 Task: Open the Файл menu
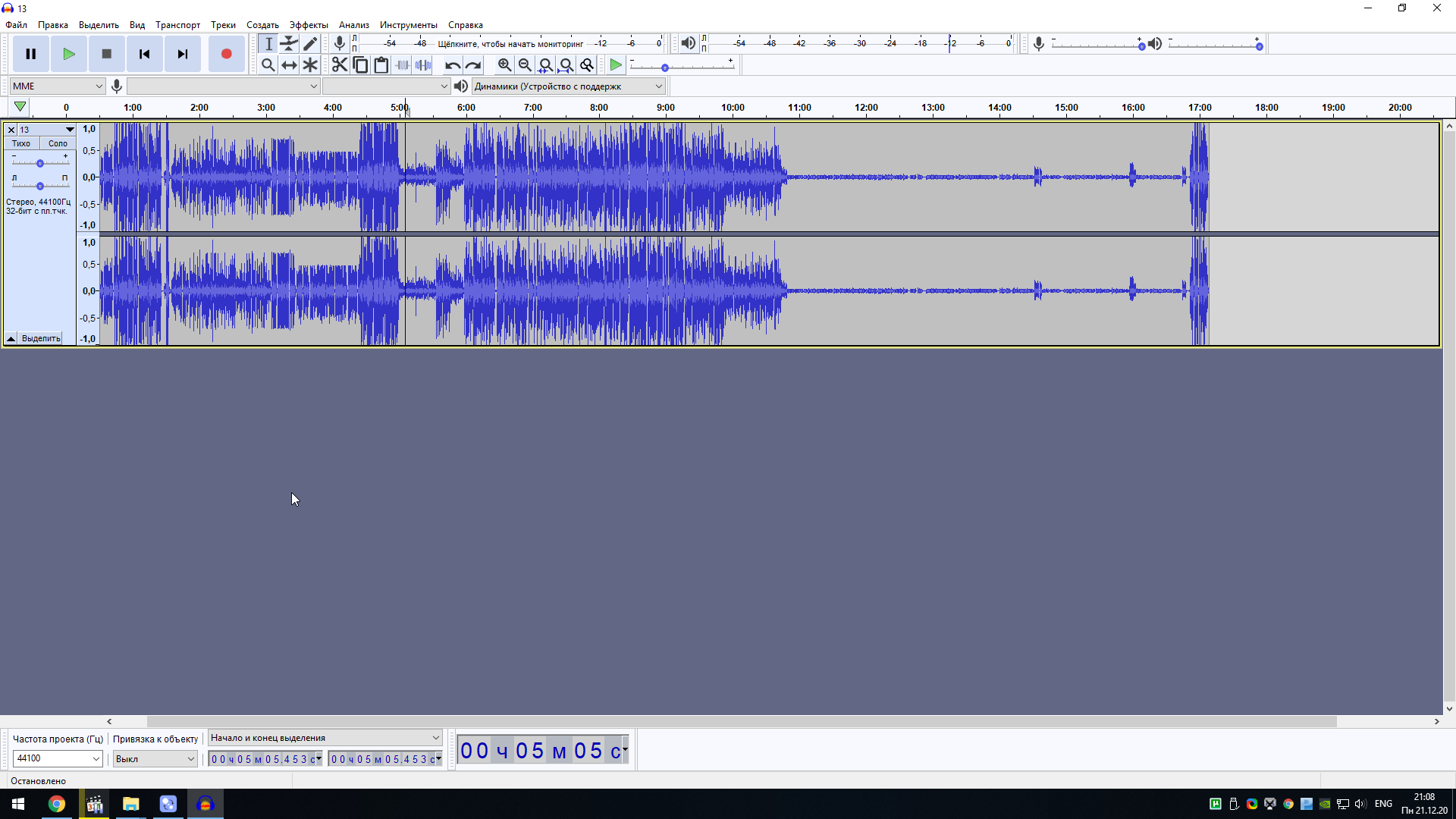16,25
